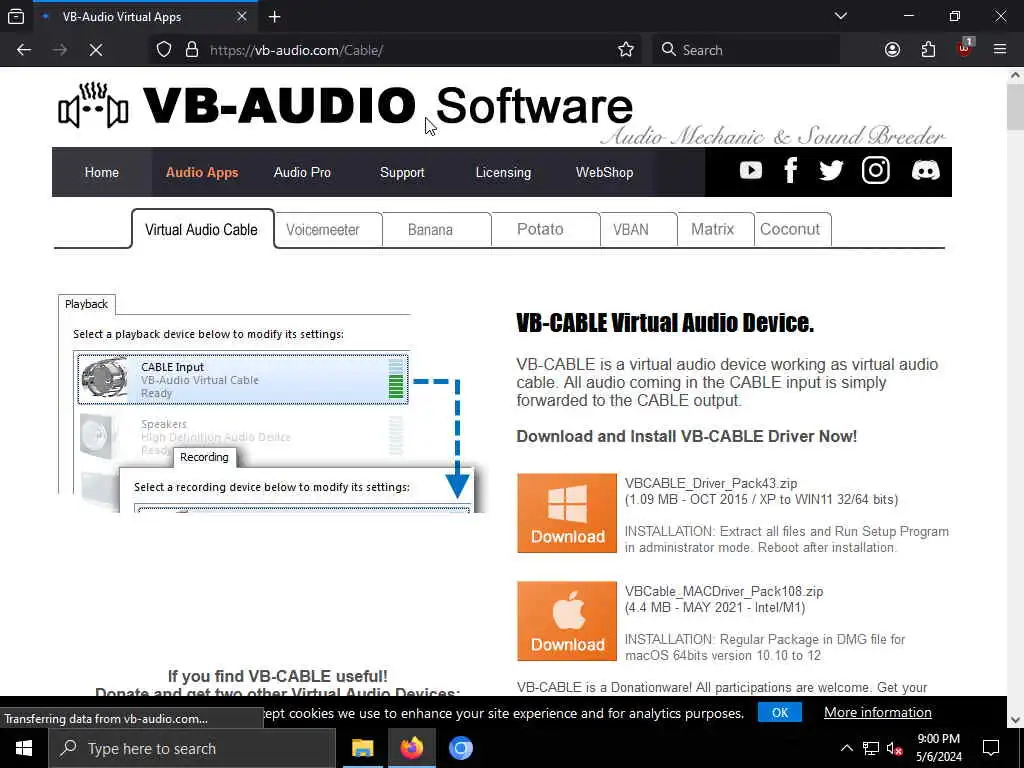
Task: Switch to the Coconut tab
Action: (x=792, y=229)
